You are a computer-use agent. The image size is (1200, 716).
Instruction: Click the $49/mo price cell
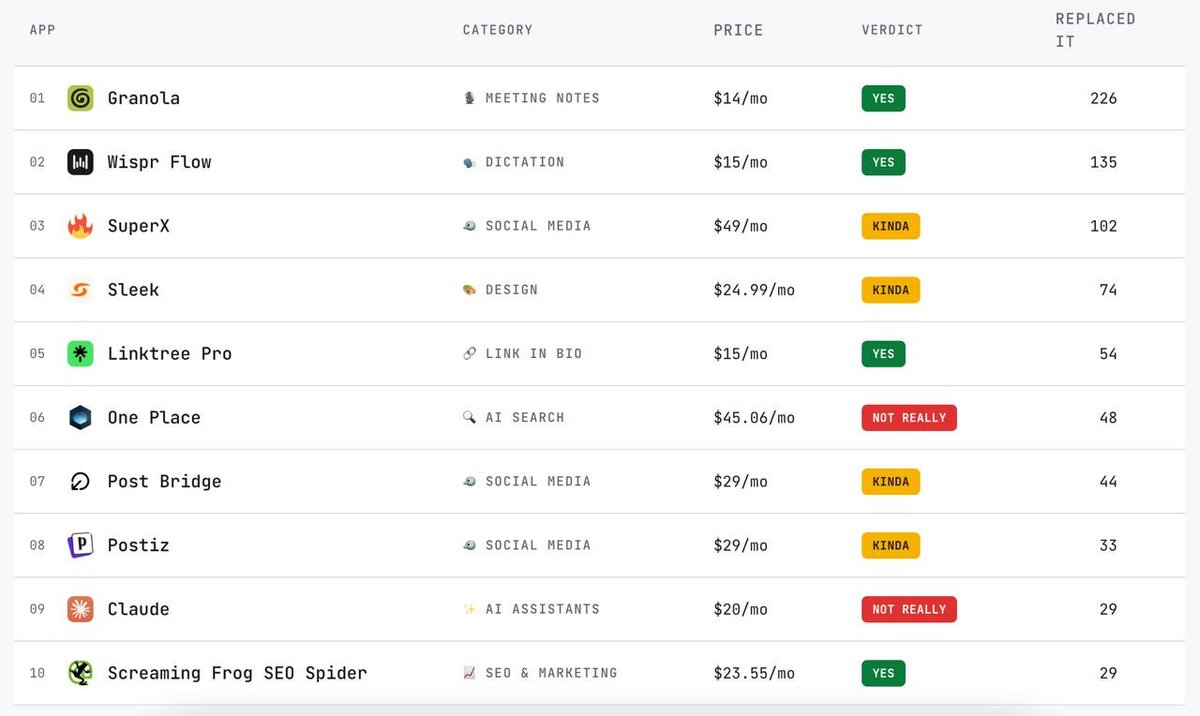tap(741, 226)
